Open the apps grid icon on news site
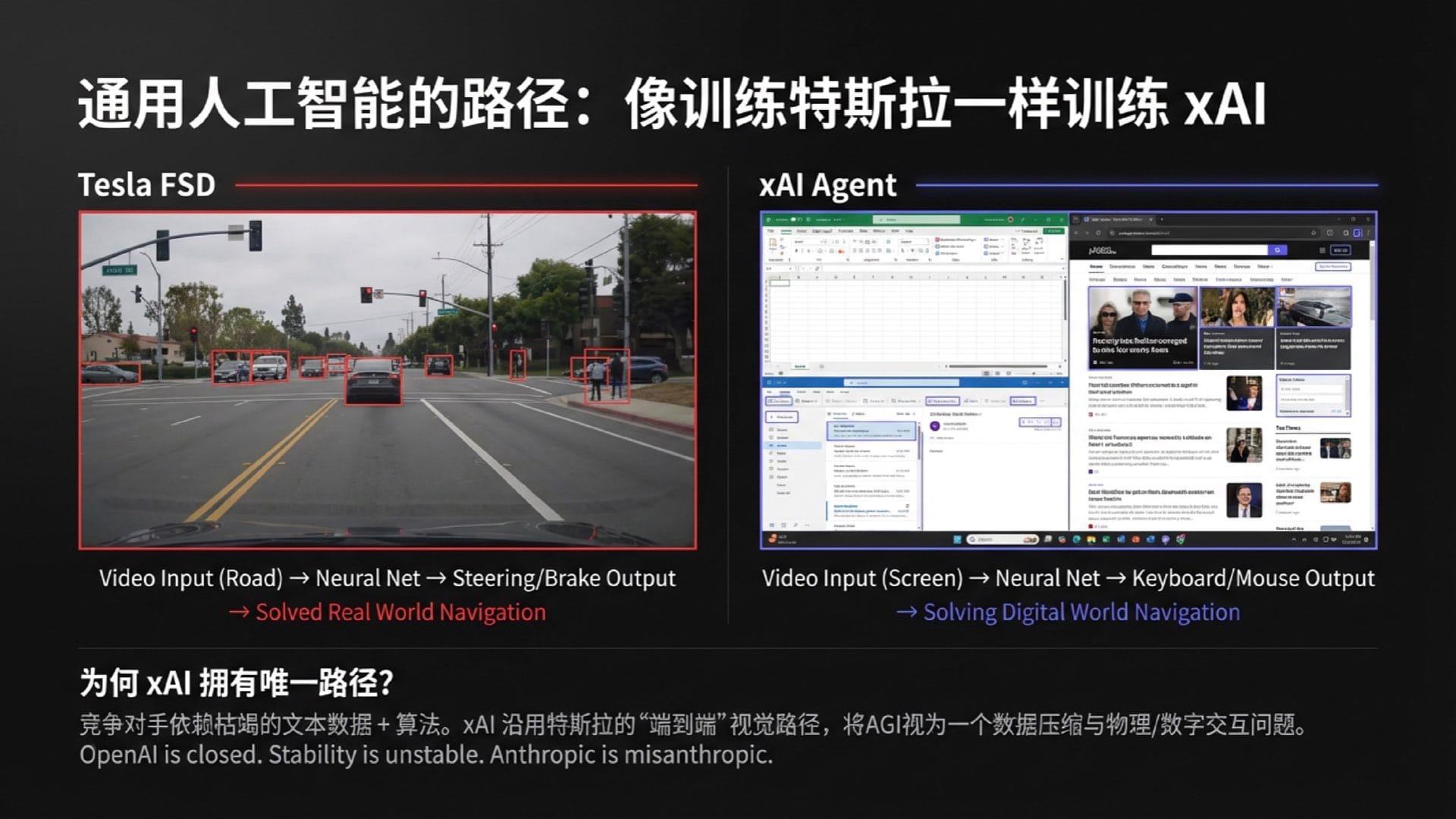 pyautogui.click(x=1322, y=250)
